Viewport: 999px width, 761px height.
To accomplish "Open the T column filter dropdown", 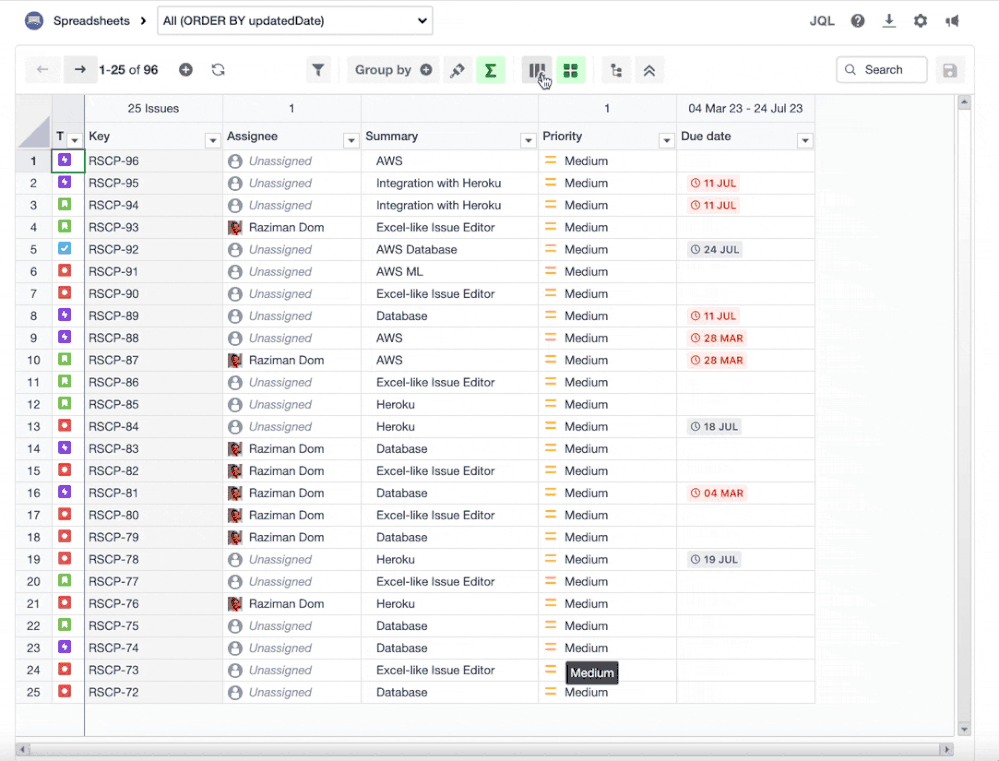I will (x=75, y=140).
